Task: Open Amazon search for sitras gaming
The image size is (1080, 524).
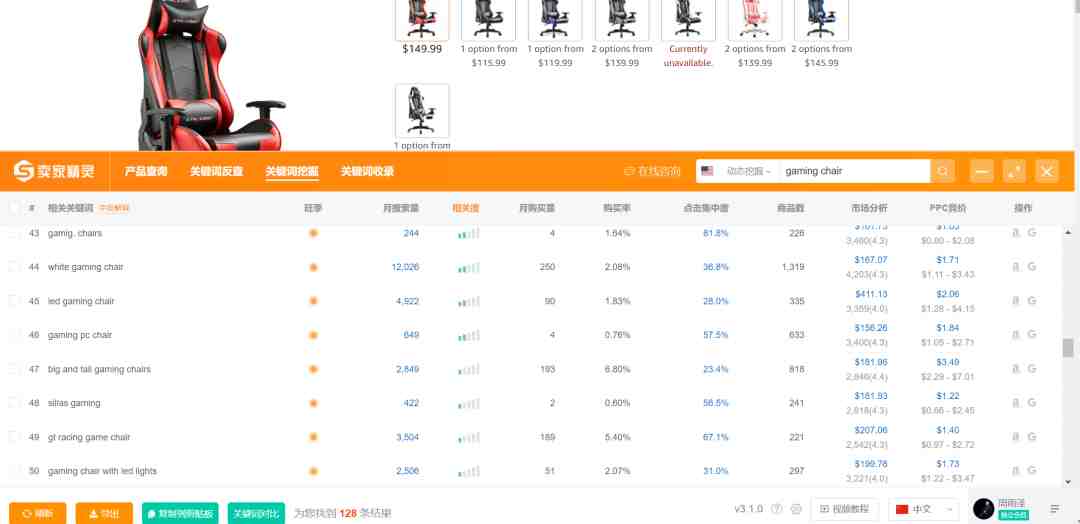Action: [x=1015, y=403]
